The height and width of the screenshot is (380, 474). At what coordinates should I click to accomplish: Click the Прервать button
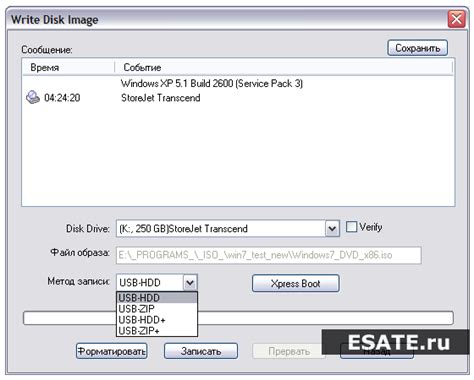(289, 351)
